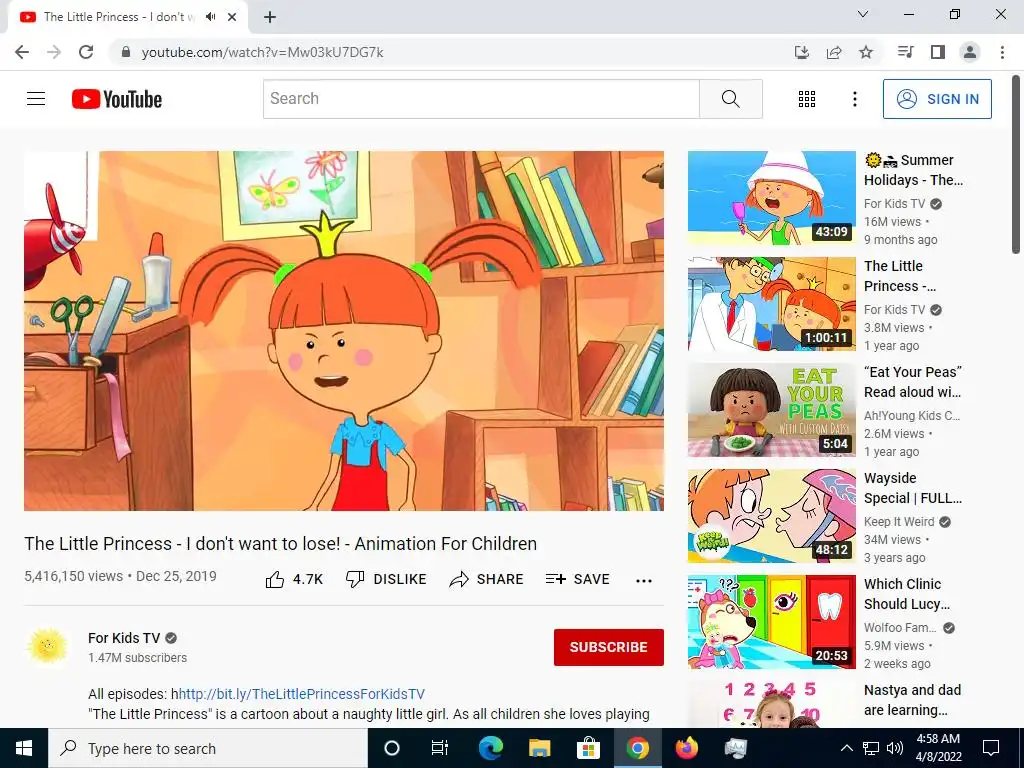Click the SIGN IN button
1024x768 pixels.
click(x=937, y=99)
